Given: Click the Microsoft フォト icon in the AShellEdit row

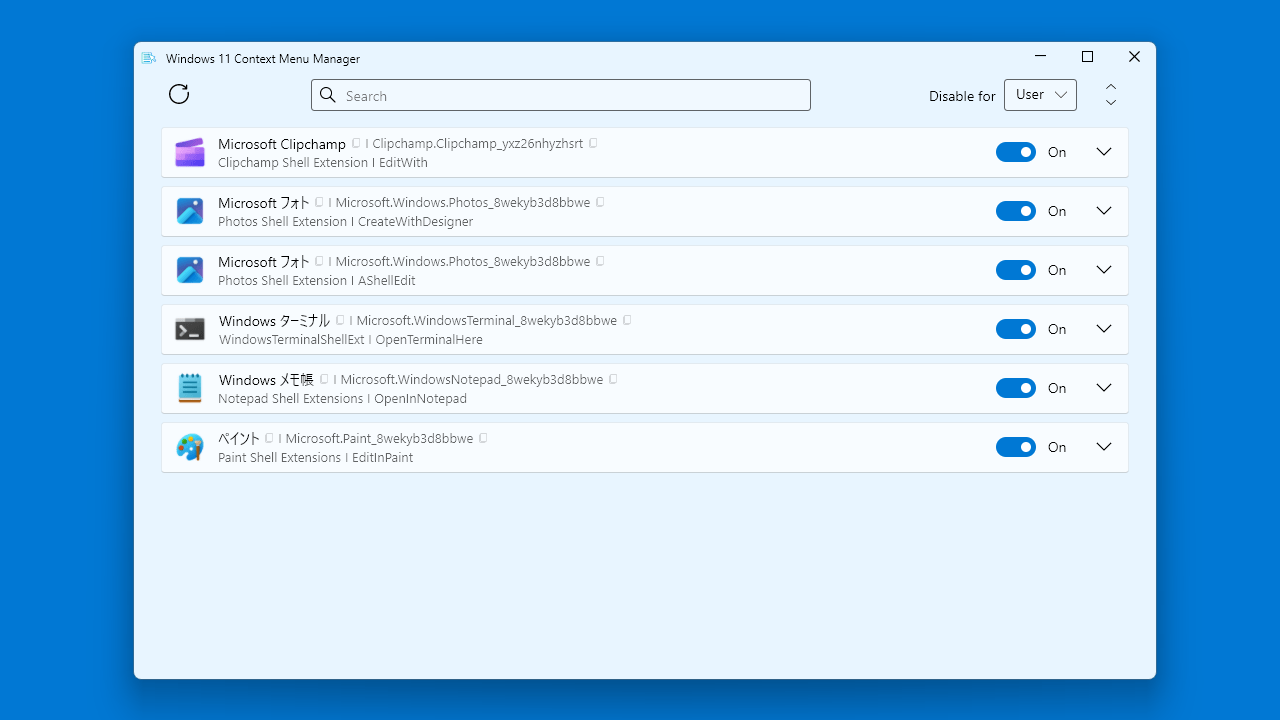Looking at the screenshot, I should [x=189, y=270].
